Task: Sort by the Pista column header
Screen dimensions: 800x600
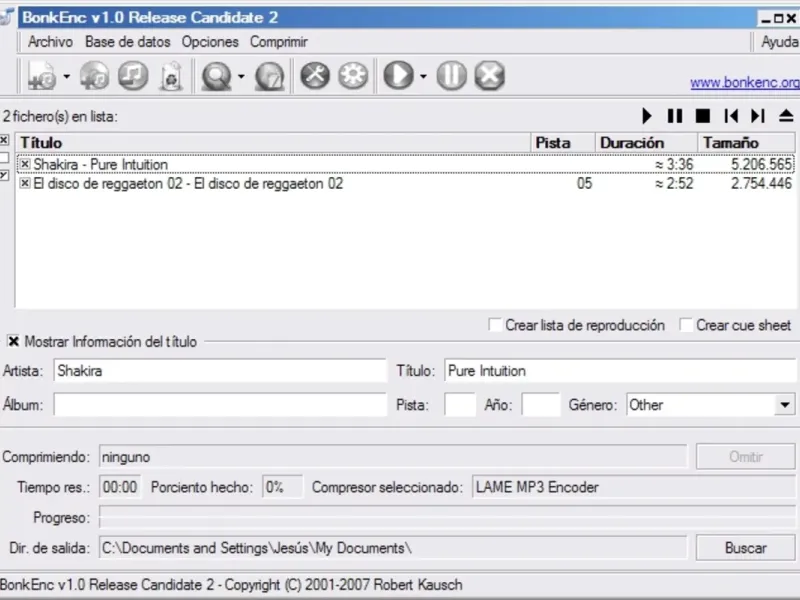Action: coord(563,143)
